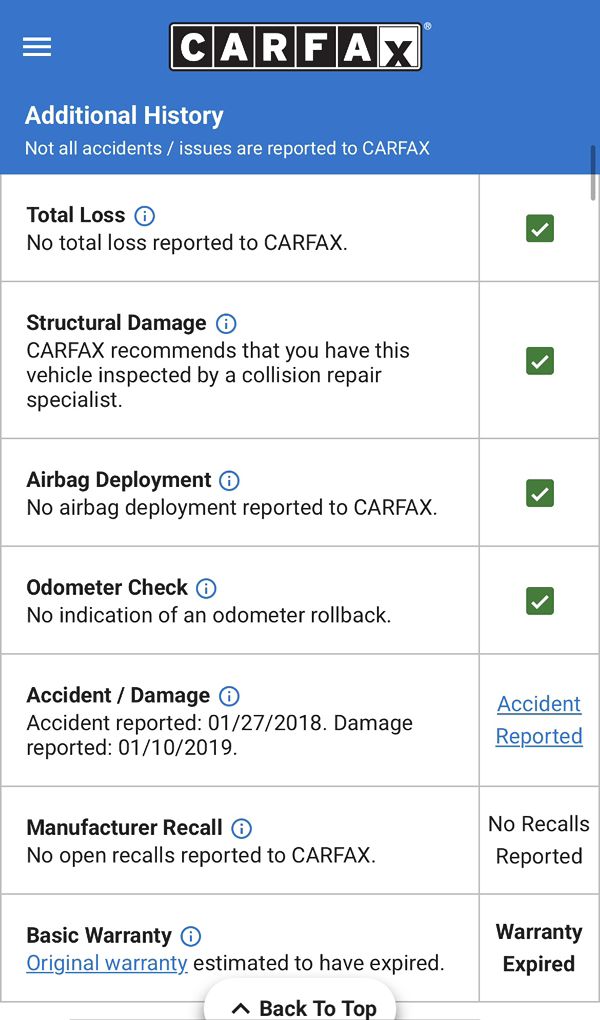Tap the Basic Warranty info icon
The height and width of the screenshot is (1020, 600).
190,936
